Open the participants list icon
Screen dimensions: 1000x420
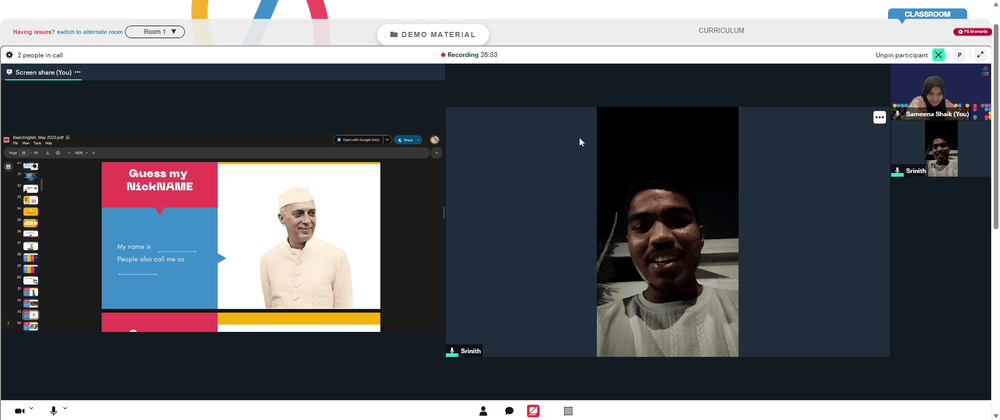coord(483,411)
